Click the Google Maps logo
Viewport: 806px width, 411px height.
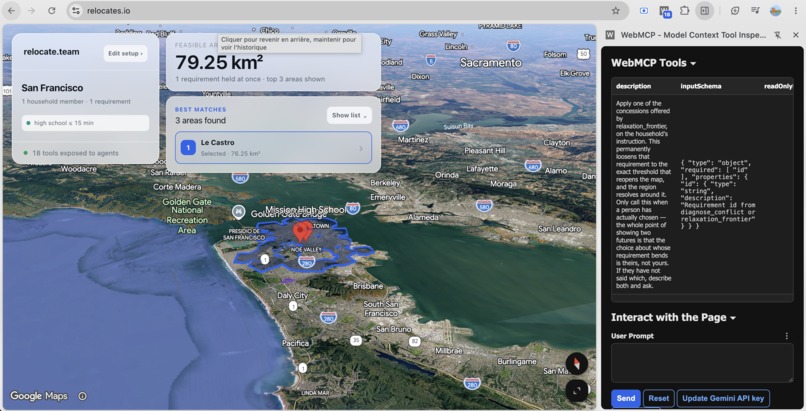click(39, 396)
